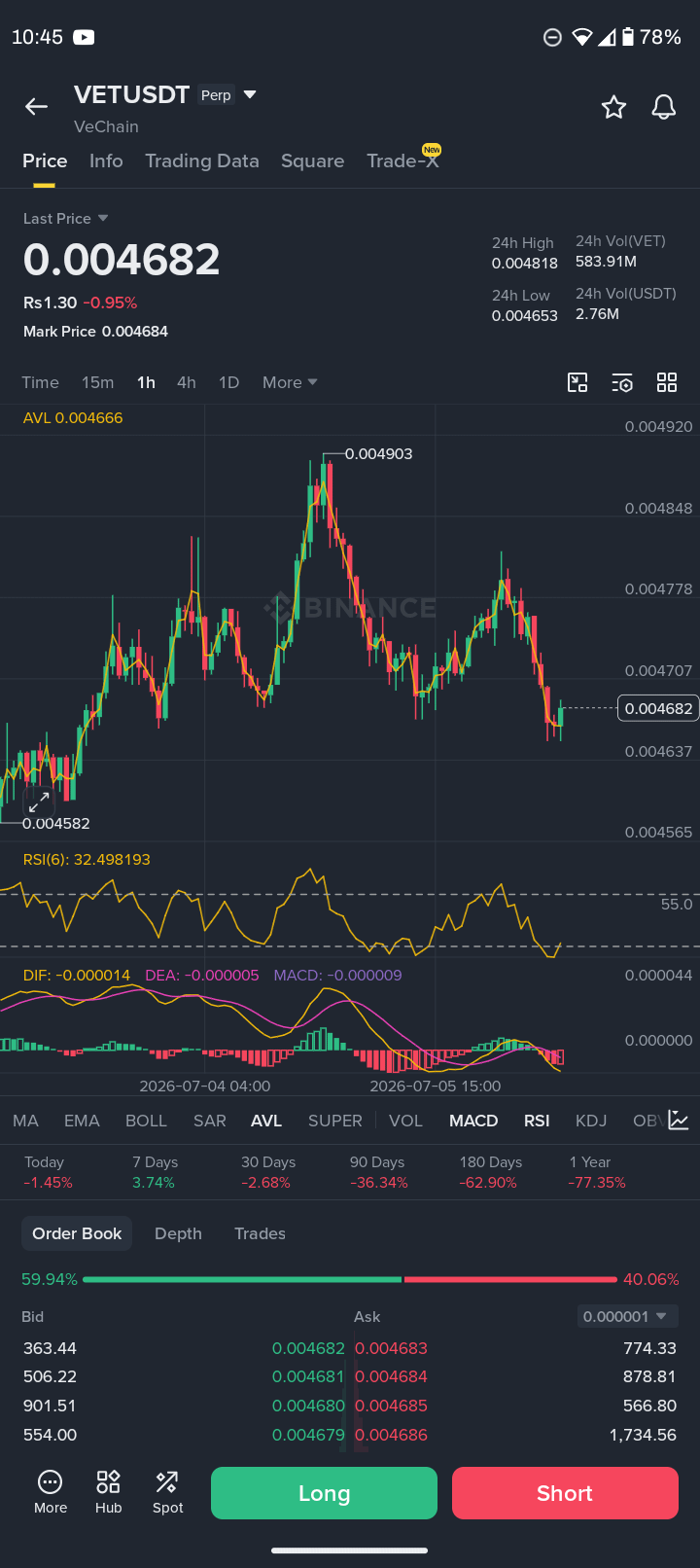Switch to the Trades tab
700x1568 pixels.
[260, 1233]
